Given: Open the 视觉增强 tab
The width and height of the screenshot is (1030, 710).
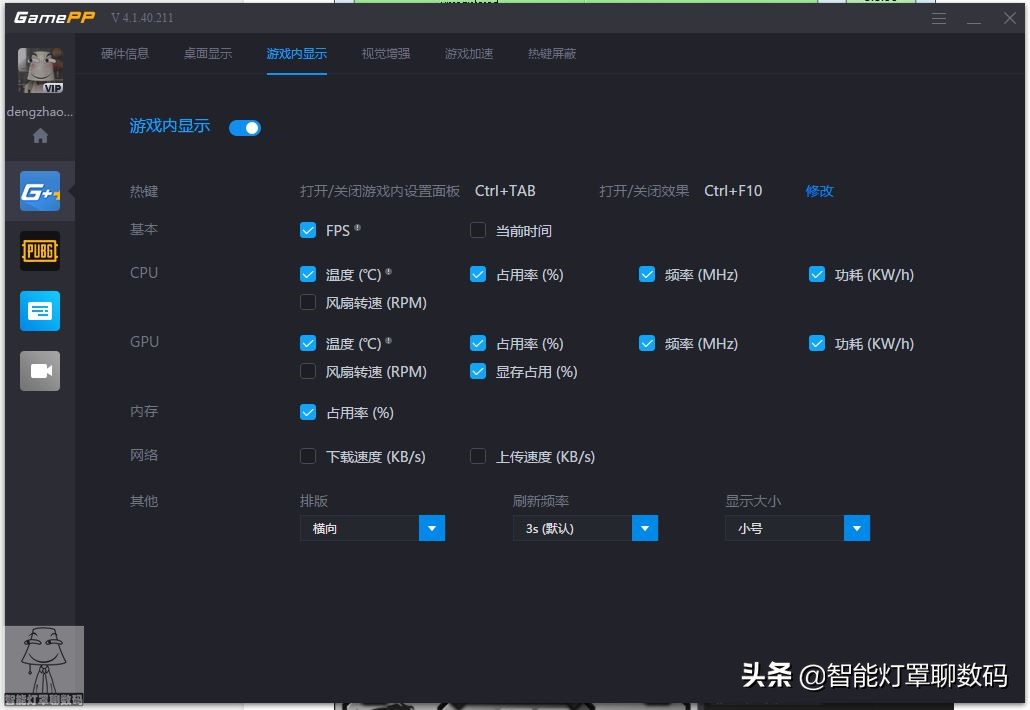Looking at the screenshot, I should pyautogui.click(x=385, y=54).
